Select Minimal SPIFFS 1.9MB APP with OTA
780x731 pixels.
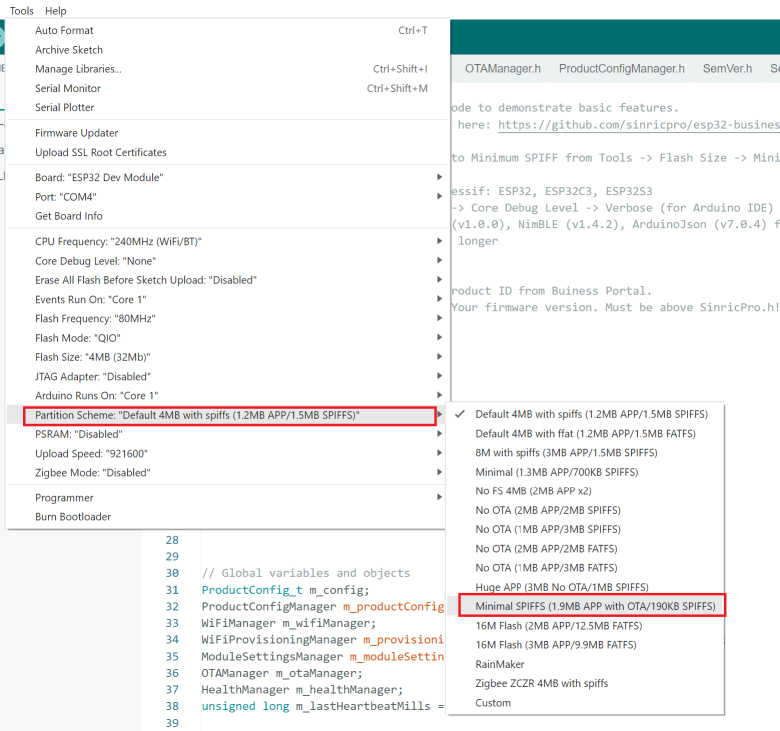pyautogui.click(x=585, y=606)
